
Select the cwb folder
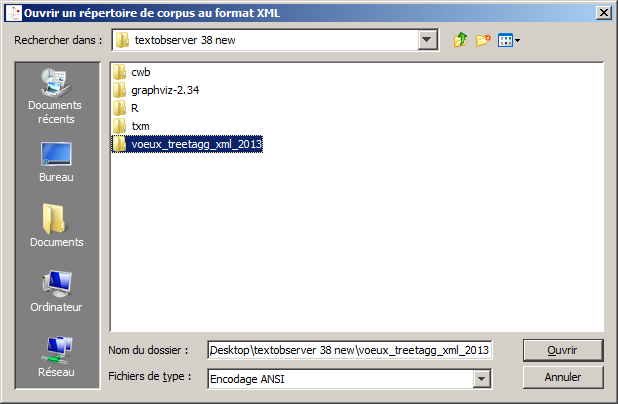131,72
